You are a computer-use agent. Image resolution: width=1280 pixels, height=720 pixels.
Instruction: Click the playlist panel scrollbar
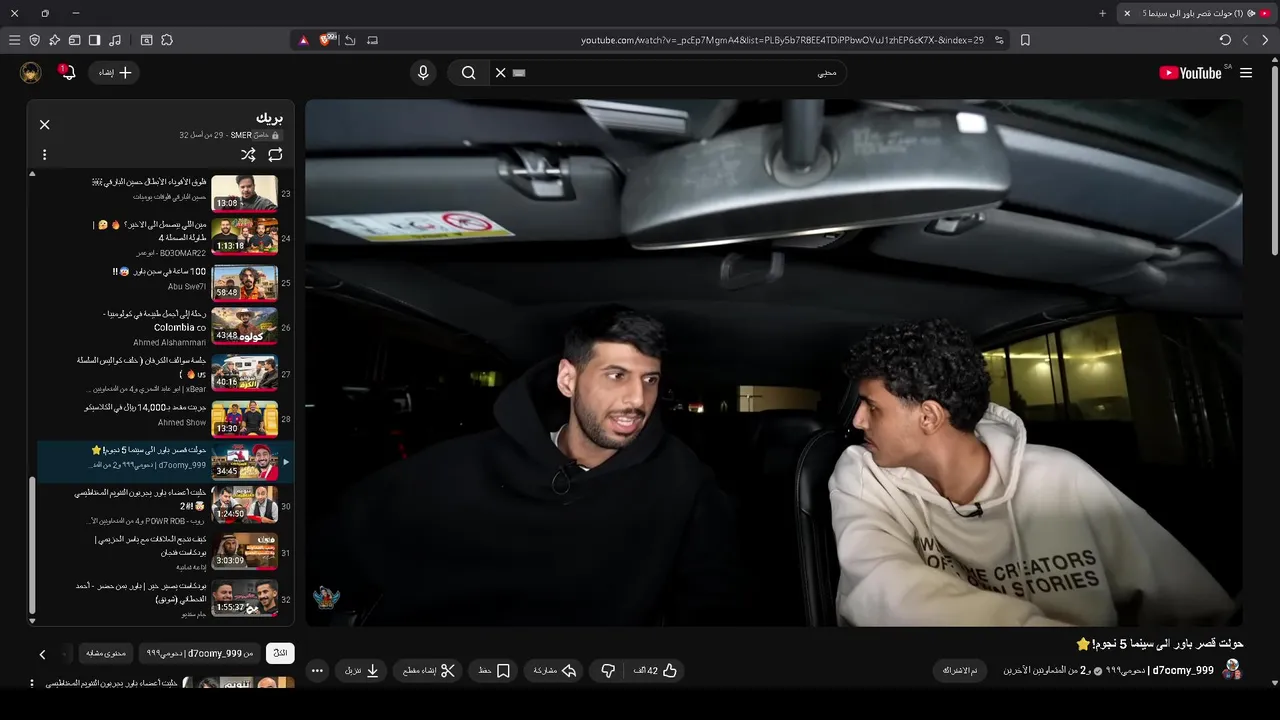32,545
